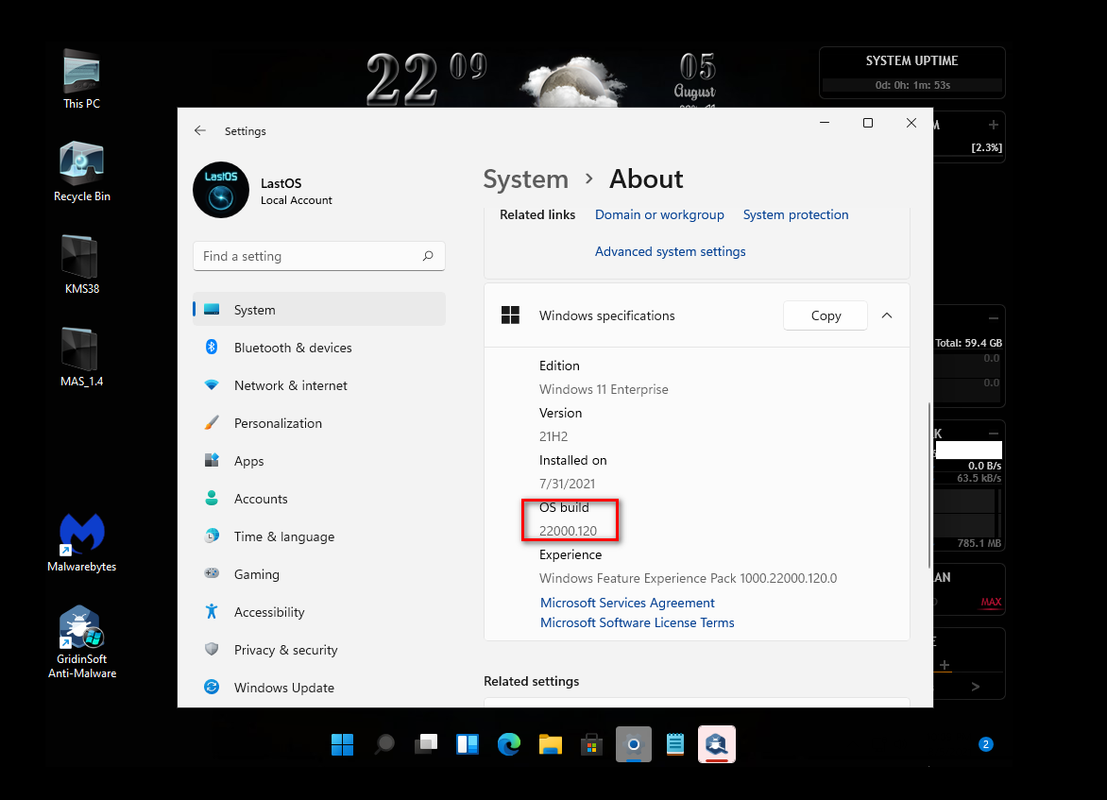Click the 21H2 version value
This screenshot has width=1107, height=800.
554,436
